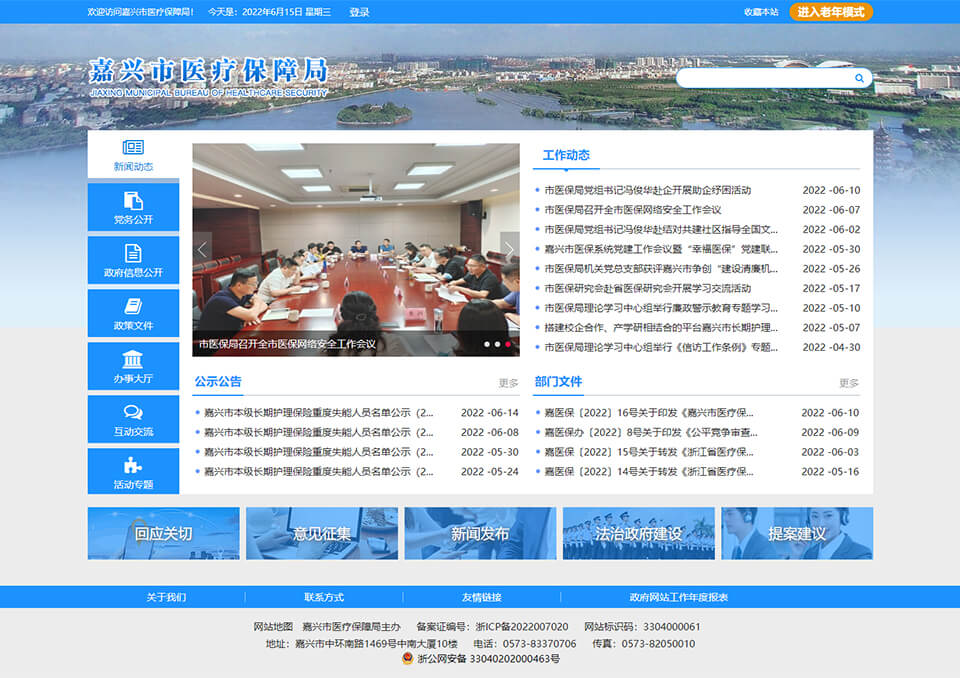Open 活动专题 puzzle icon

133,466
